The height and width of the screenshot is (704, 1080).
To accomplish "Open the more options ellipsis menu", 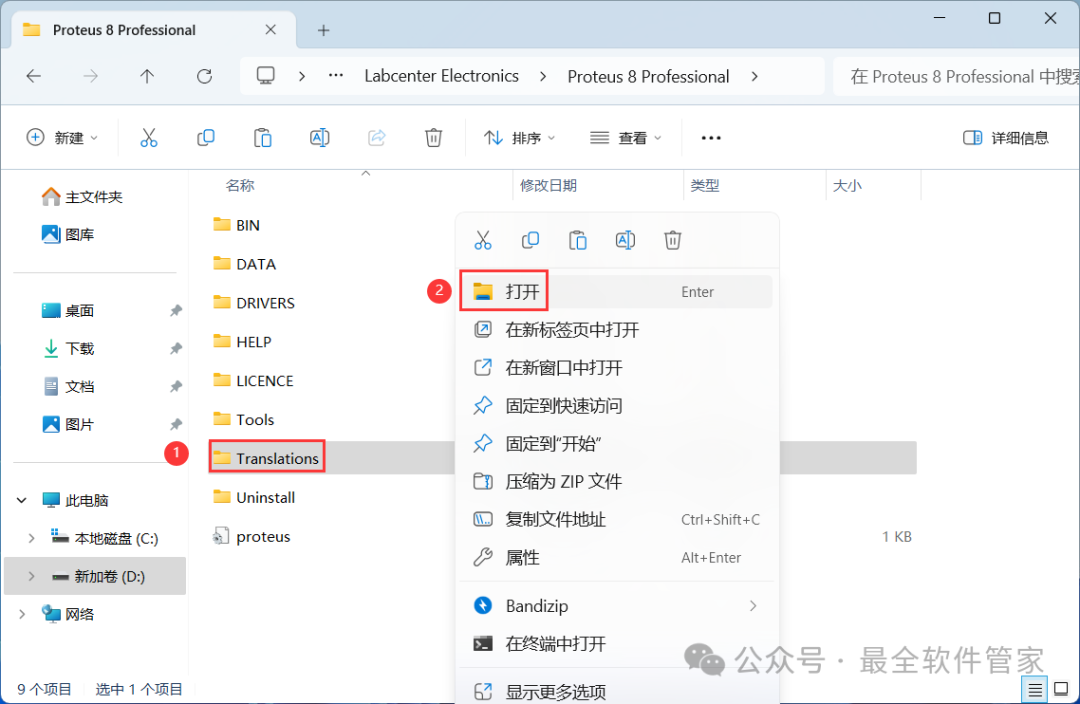I will tap(711, 138).
